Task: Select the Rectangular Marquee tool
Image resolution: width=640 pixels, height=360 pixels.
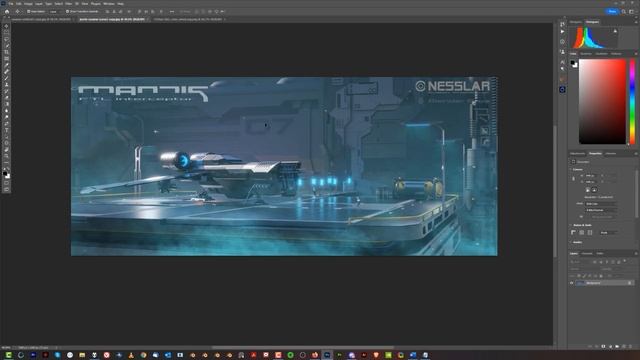Action: pyautogui.click(x=7, y=33)
